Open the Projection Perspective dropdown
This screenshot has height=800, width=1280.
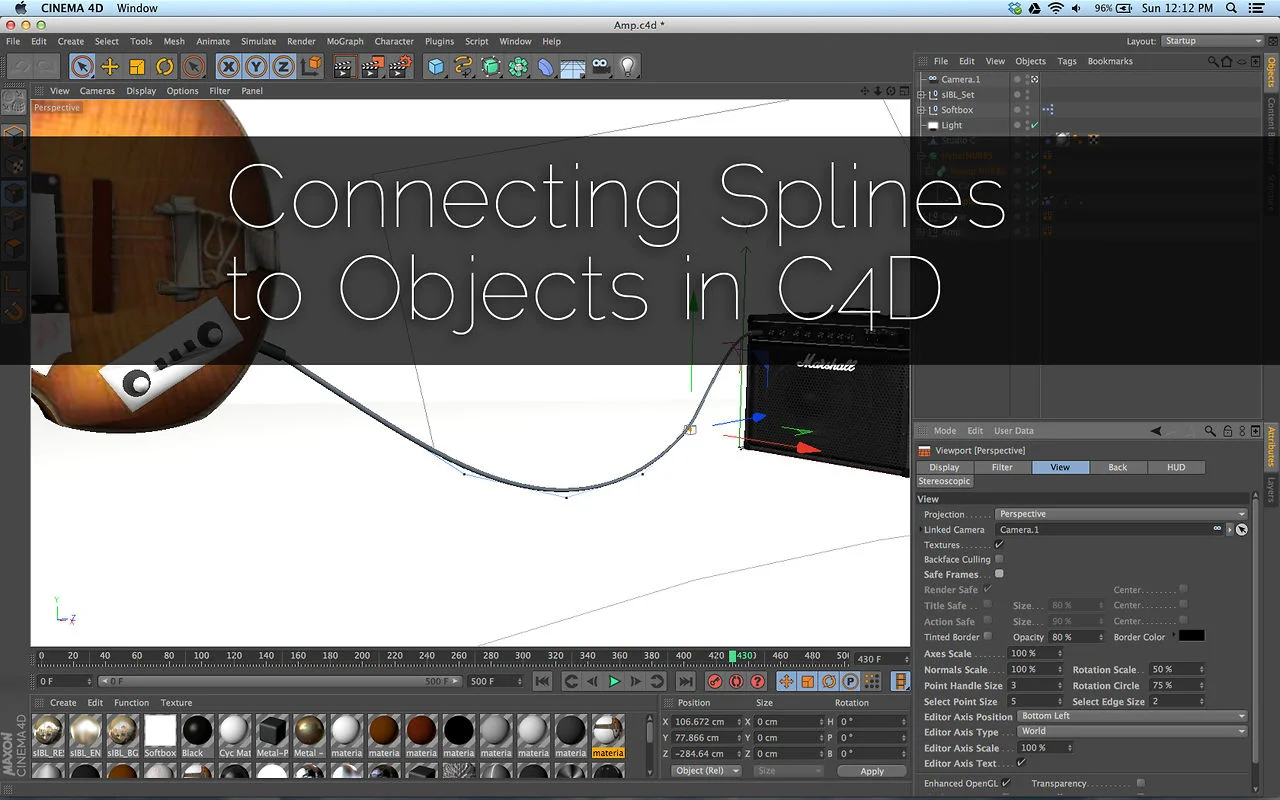pos(1121,514)
